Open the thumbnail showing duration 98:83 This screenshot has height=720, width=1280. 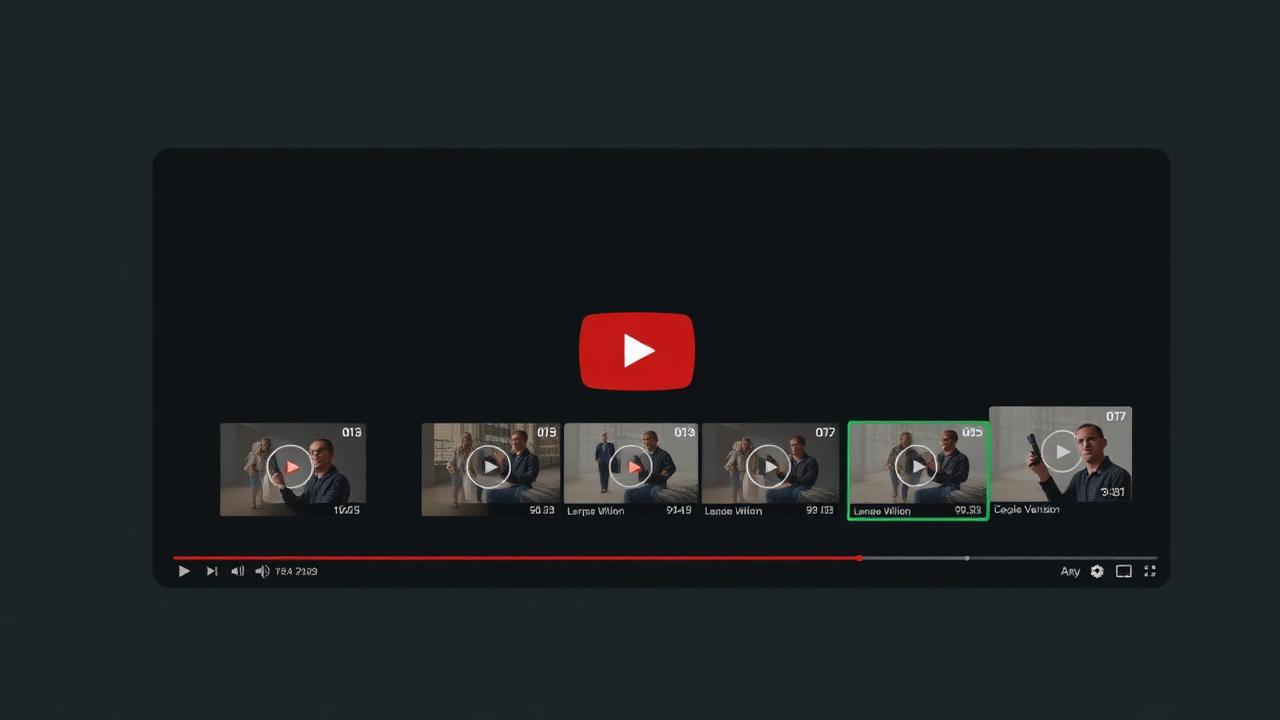tap(490, 469)
